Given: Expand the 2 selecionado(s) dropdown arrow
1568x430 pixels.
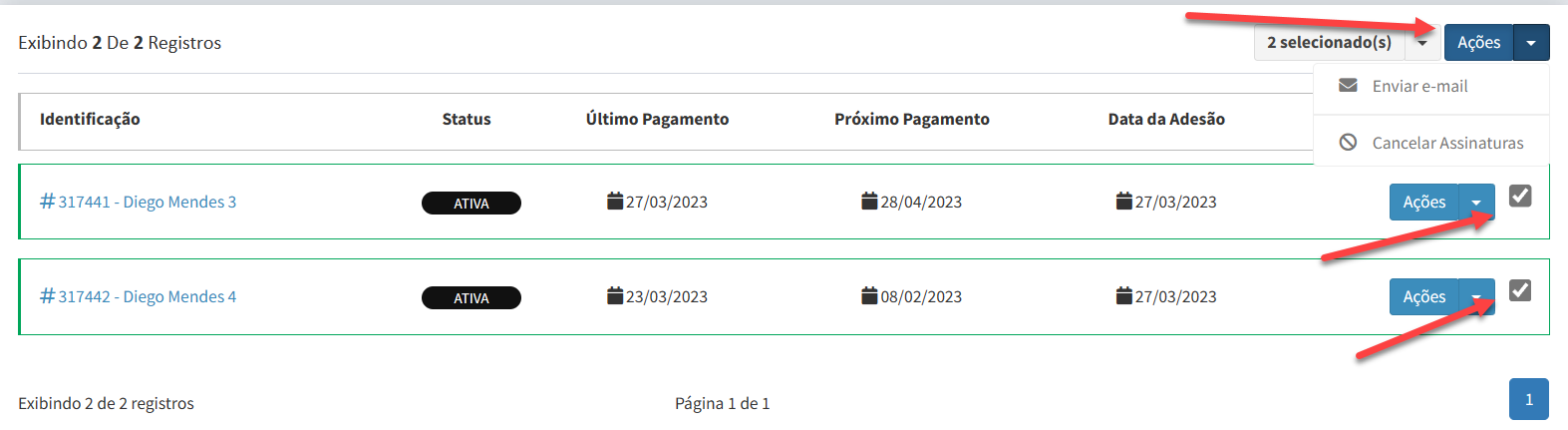Looking at the screenshot, I should tap(1422, 43).
